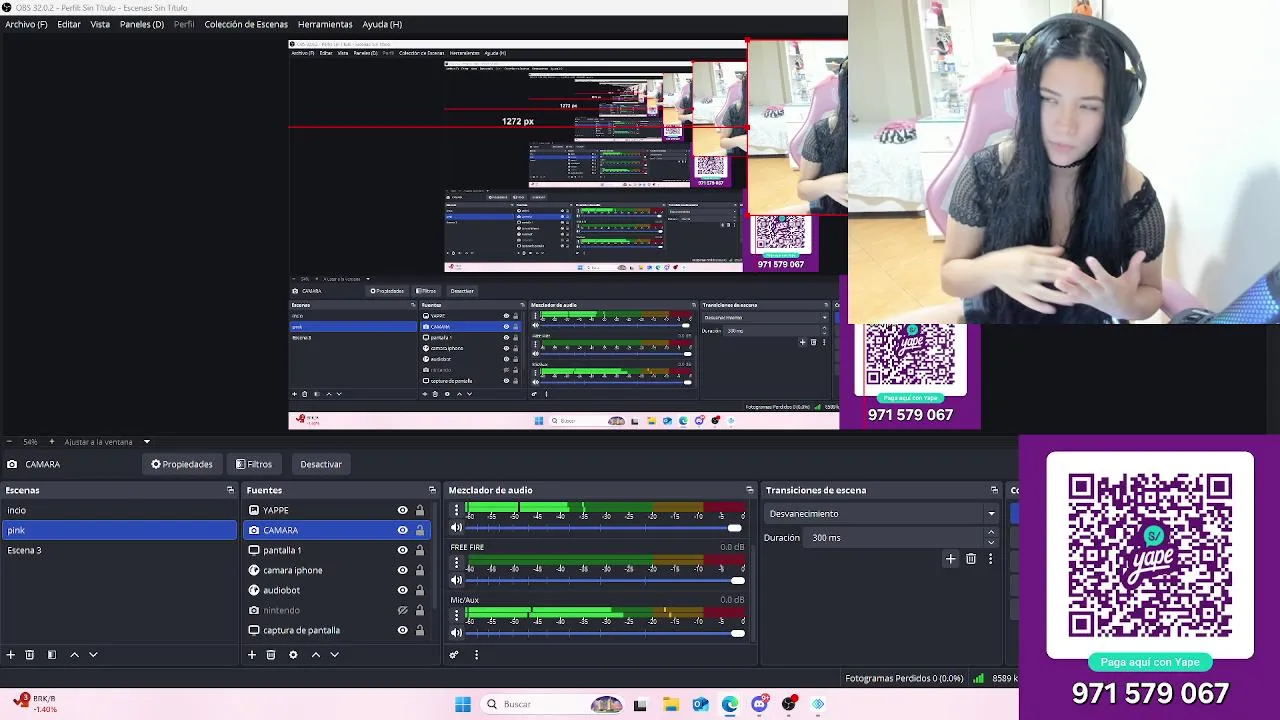The height and width of the screenshot is (720, 1280).
Task: Toggle visibility of captura de pantalla source
Action: pos(403,630)
